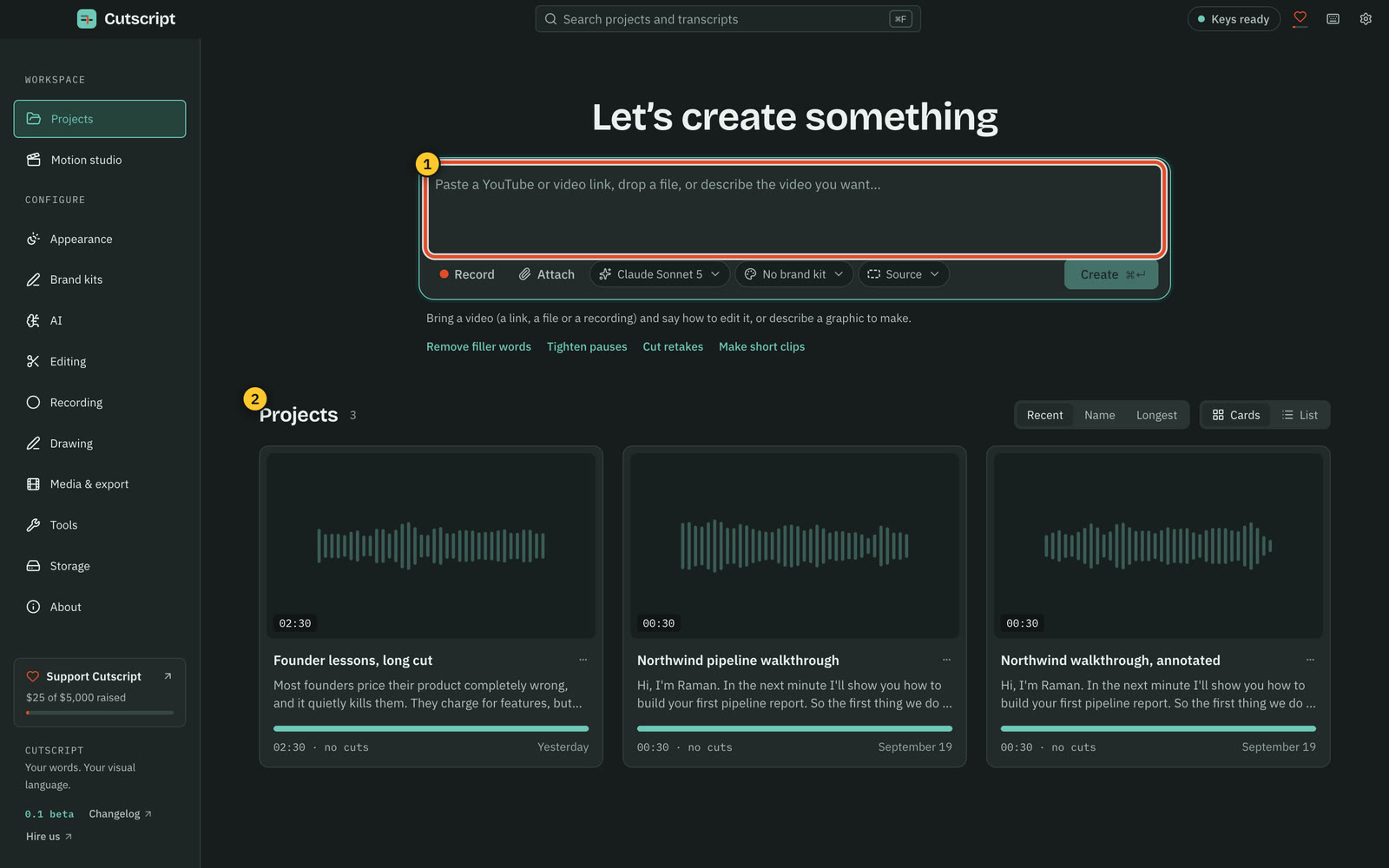Open settings gear icon in top bar
Viewport: 1389px width, 868px height.
click(1366, 18)
